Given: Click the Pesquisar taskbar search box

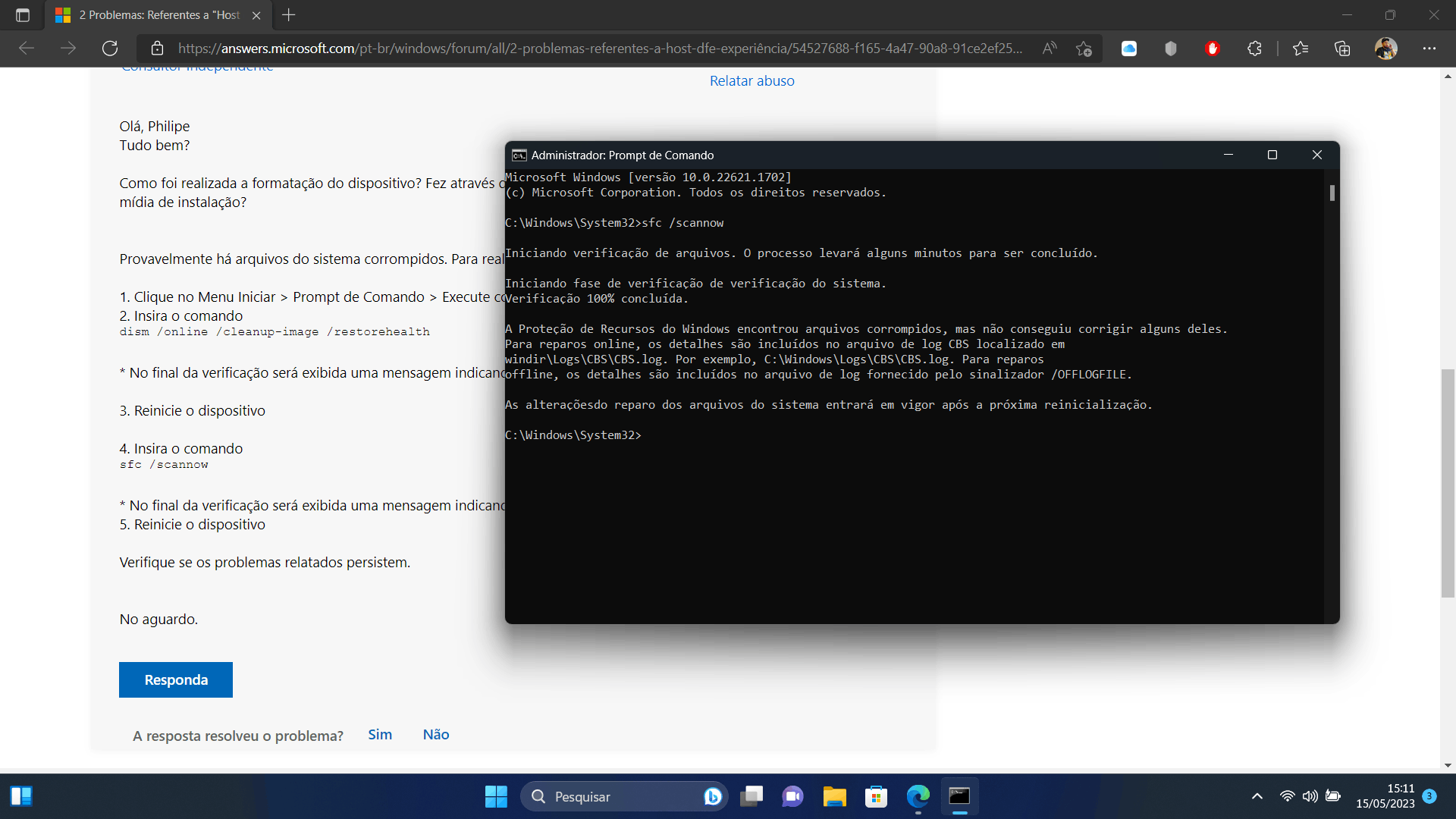Looking at the screenshot, I should point(614,796).
